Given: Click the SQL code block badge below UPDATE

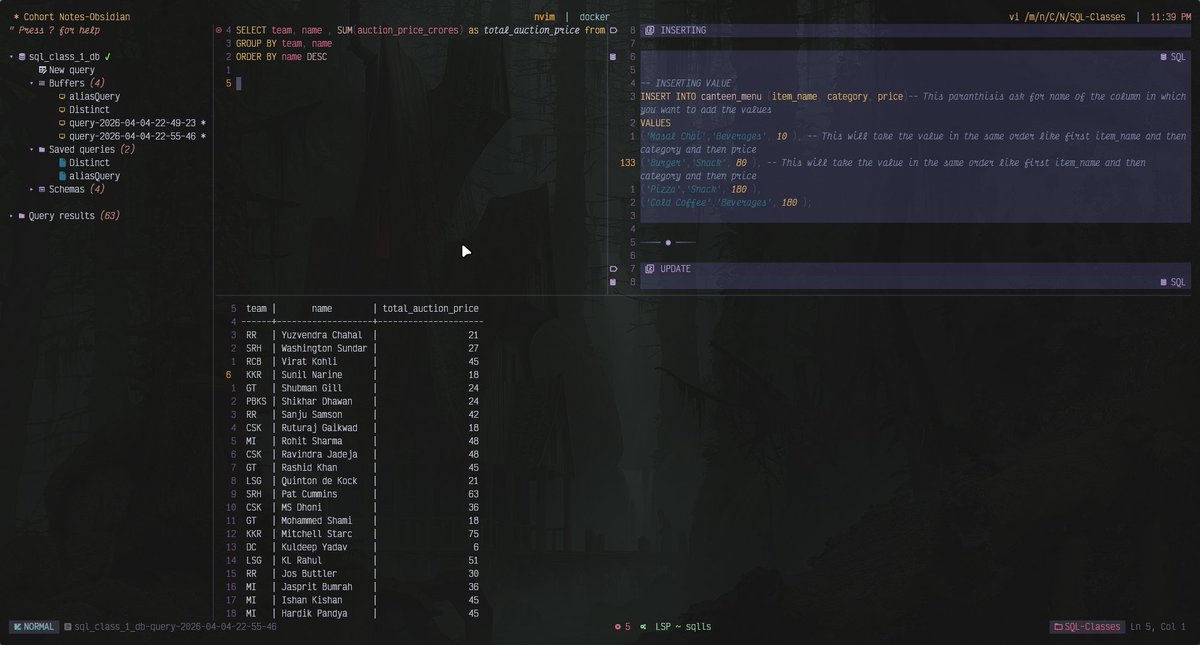Looking at the screenshot, I should [x=1172, y=282].
